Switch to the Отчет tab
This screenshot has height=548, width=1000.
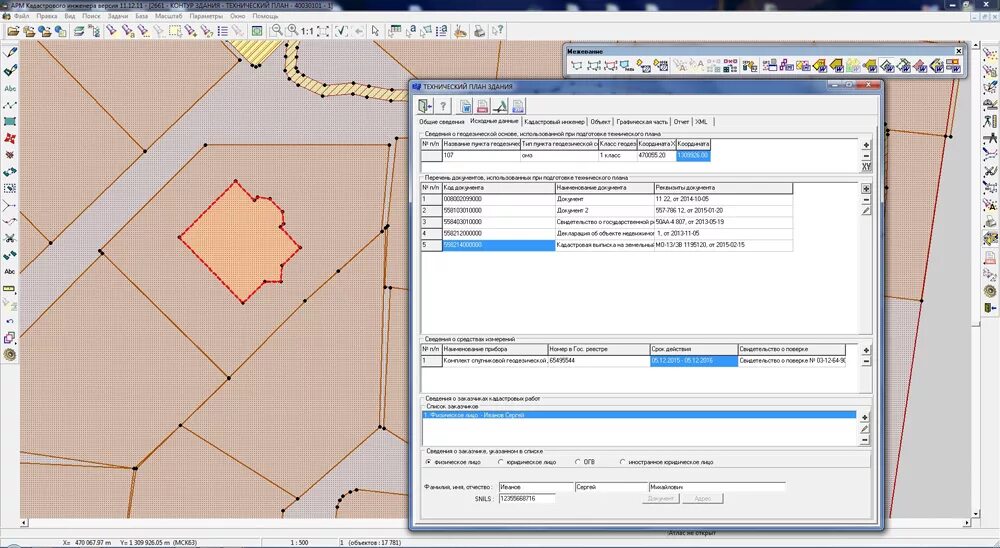(x=682, y=122)
